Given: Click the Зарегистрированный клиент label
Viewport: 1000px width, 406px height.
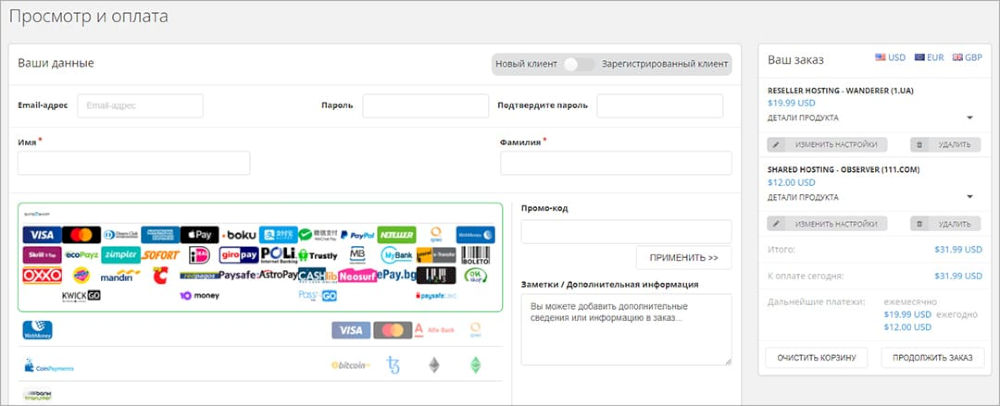Looking at the screenshot, I should pyautogui.click(x=665, y=64).
